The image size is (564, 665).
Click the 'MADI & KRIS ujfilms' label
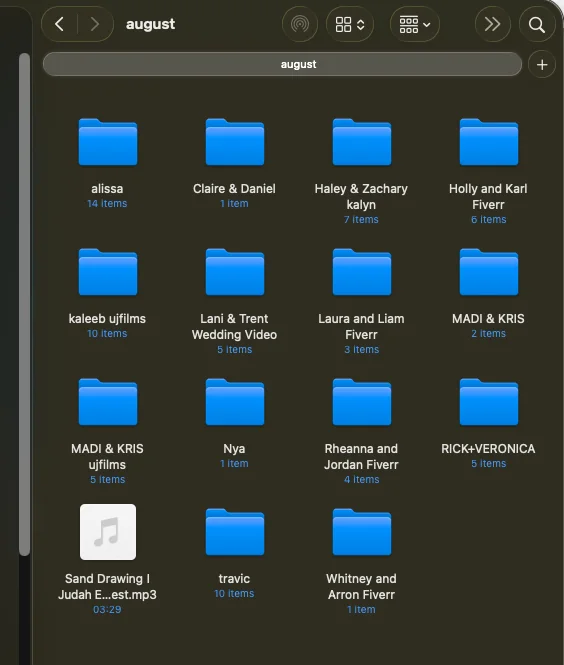[x=107, y=456]
